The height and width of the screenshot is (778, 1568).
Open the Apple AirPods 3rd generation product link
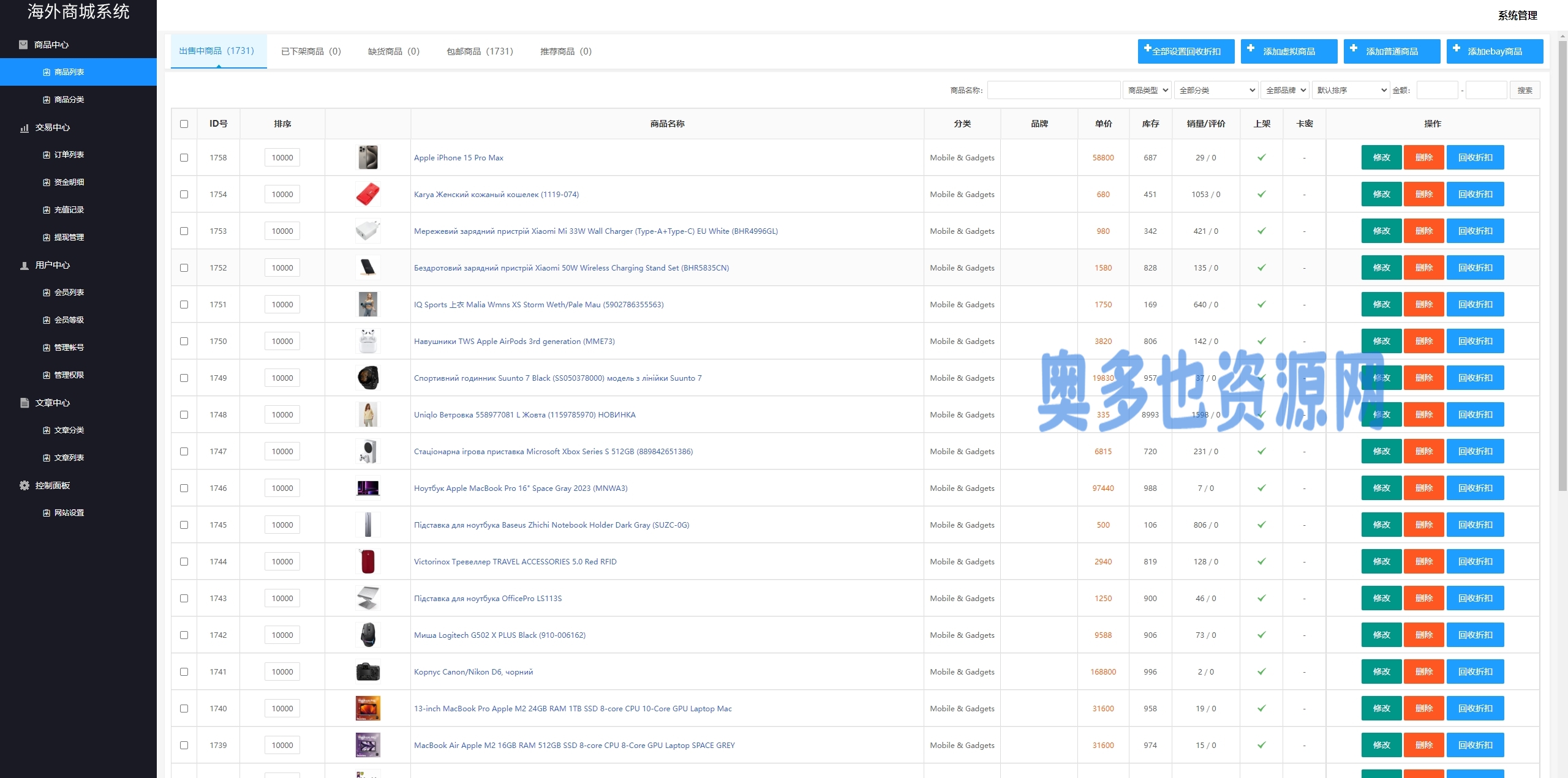coord(514,341)
